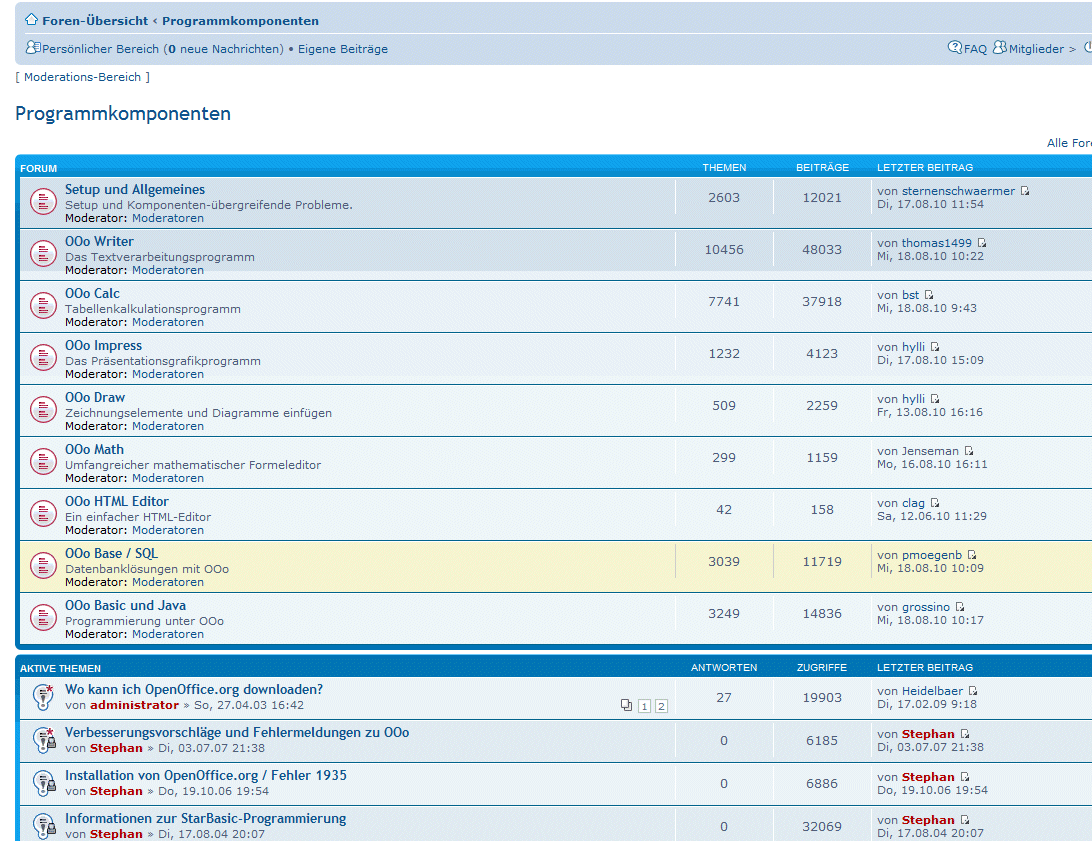The image size is (1092, 841).
Task: Click topic icon for OpenOffice.org download thread
Action: pyautogui.click(x=43, y=697)
